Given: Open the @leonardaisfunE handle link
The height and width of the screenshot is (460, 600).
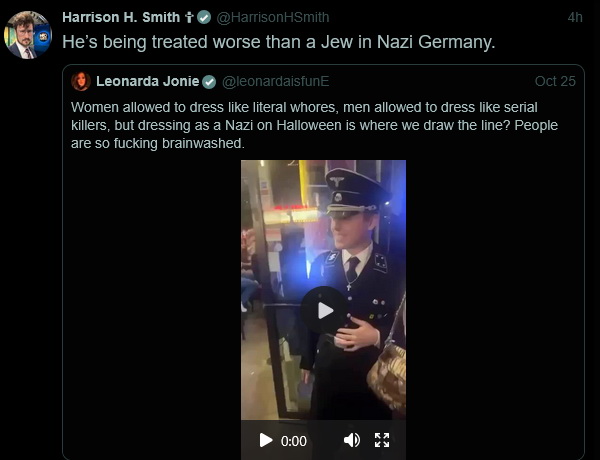Looking at the screenshot, I should (x=276, y=81).
